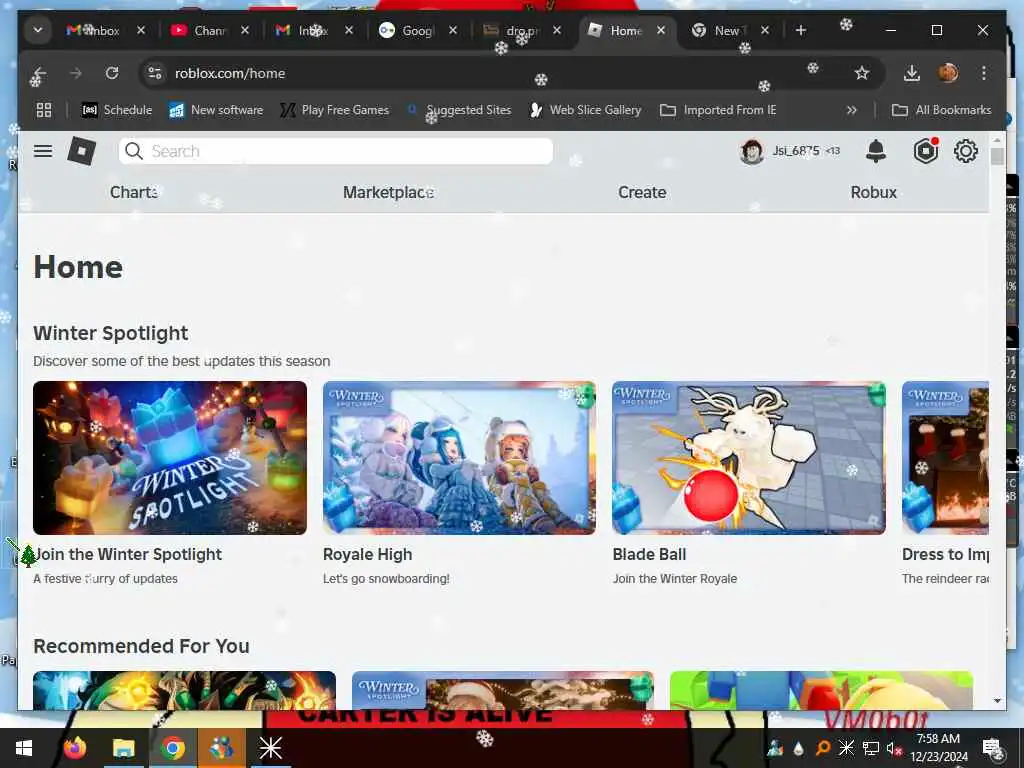1024x768 pixels.
Task: Open the Create section
Action: [x=642, y=193]
